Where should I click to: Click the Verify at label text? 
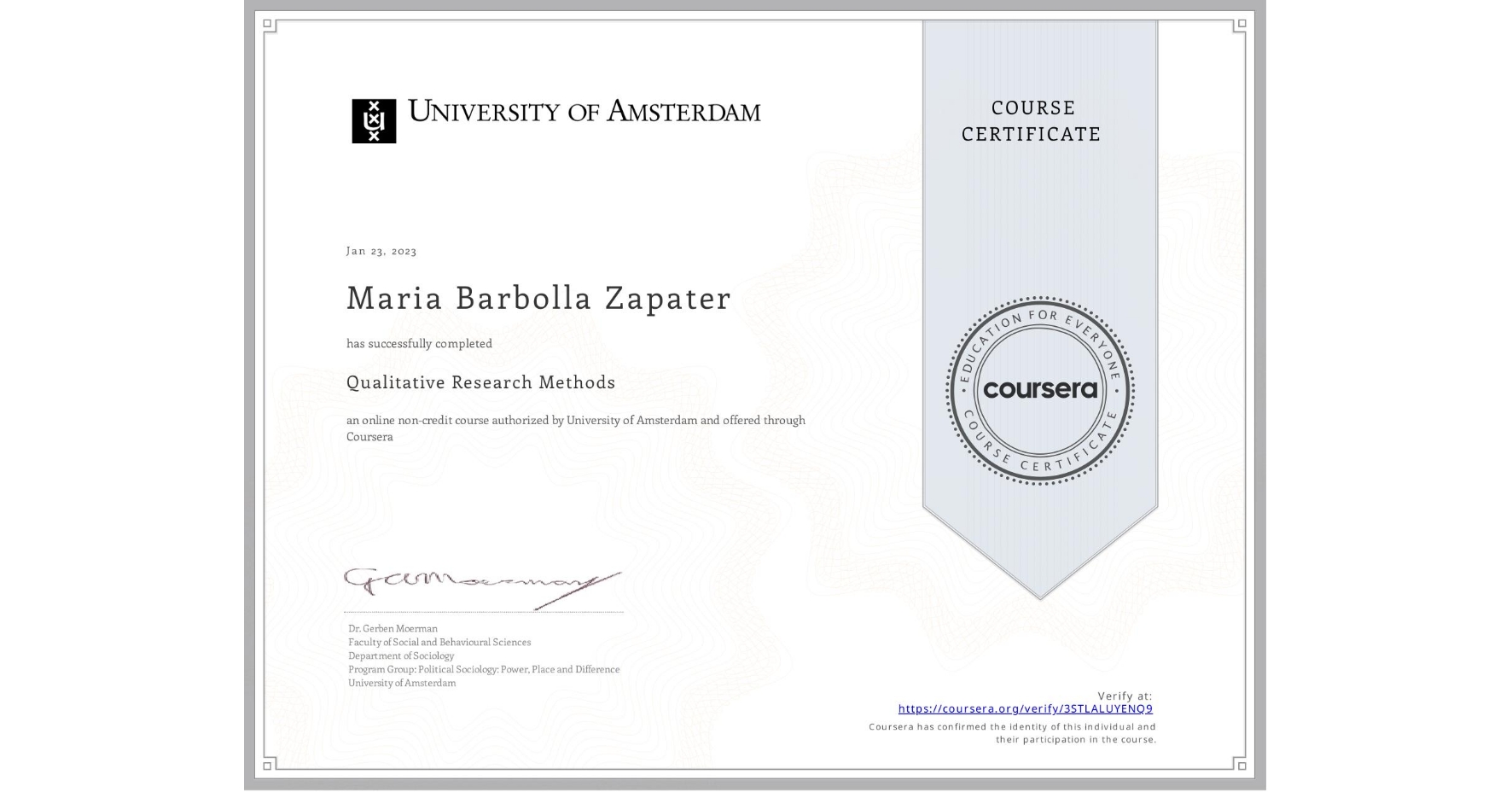pos(1124,694)
